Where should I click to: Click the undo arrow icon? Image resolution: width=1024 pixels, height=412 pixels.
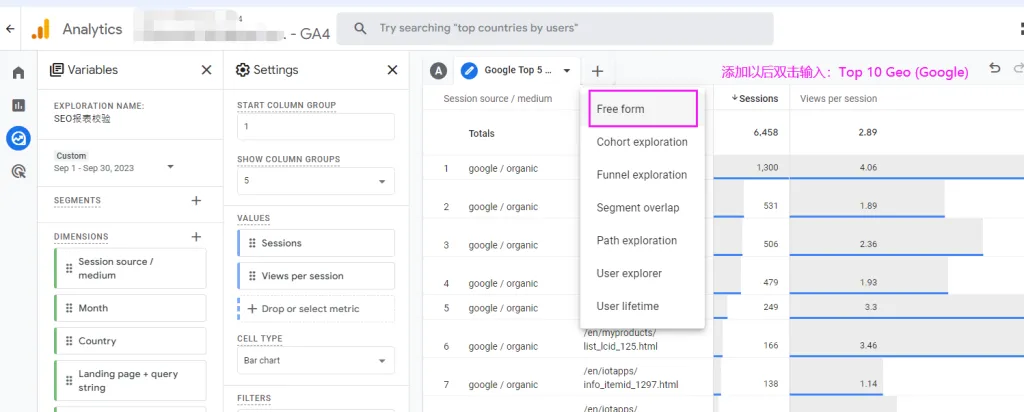coord(994,69)
